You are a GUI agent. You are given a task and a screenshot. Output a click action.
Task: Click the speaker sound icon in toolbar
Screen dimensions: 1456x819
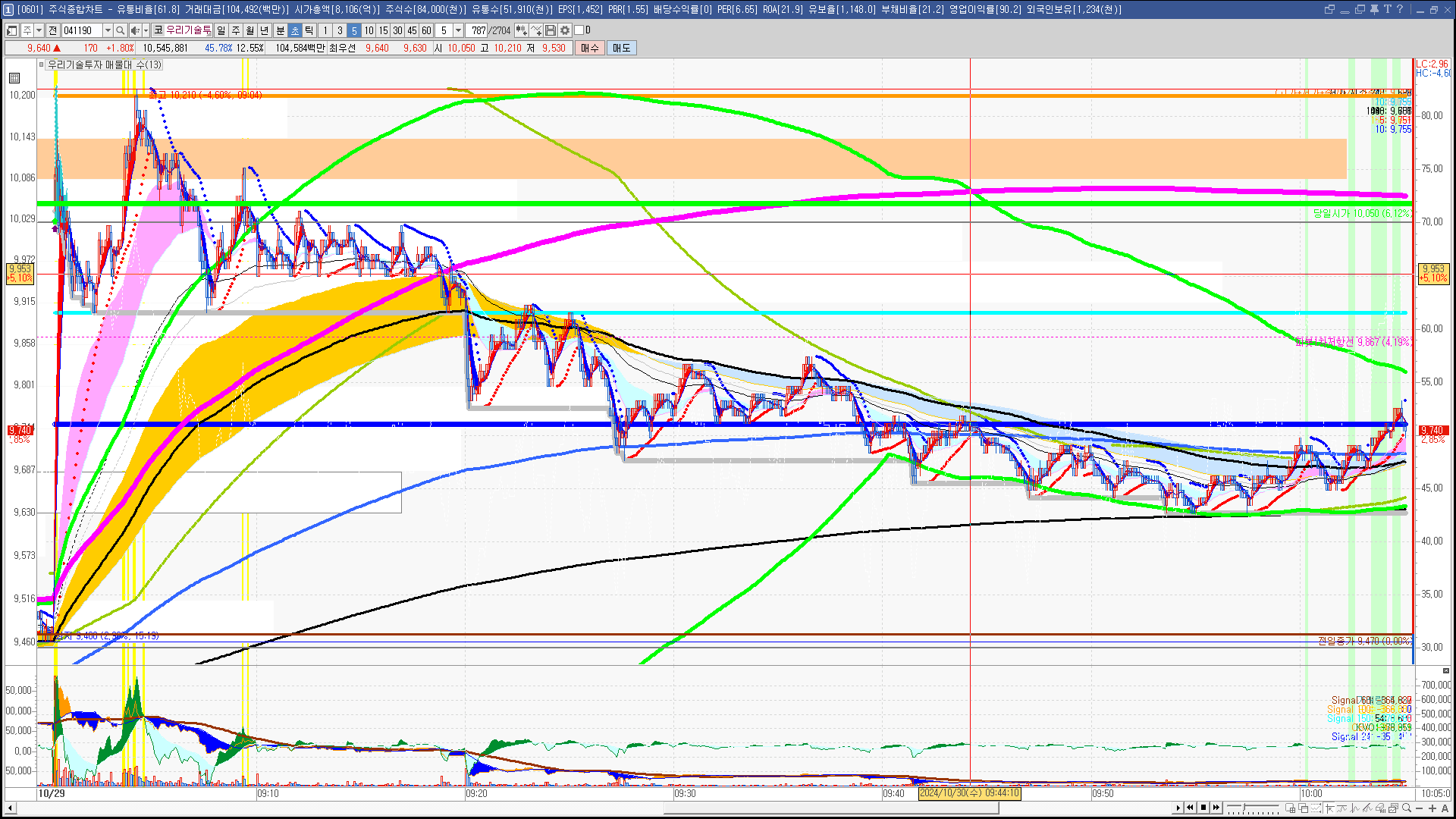click(134, 30)
